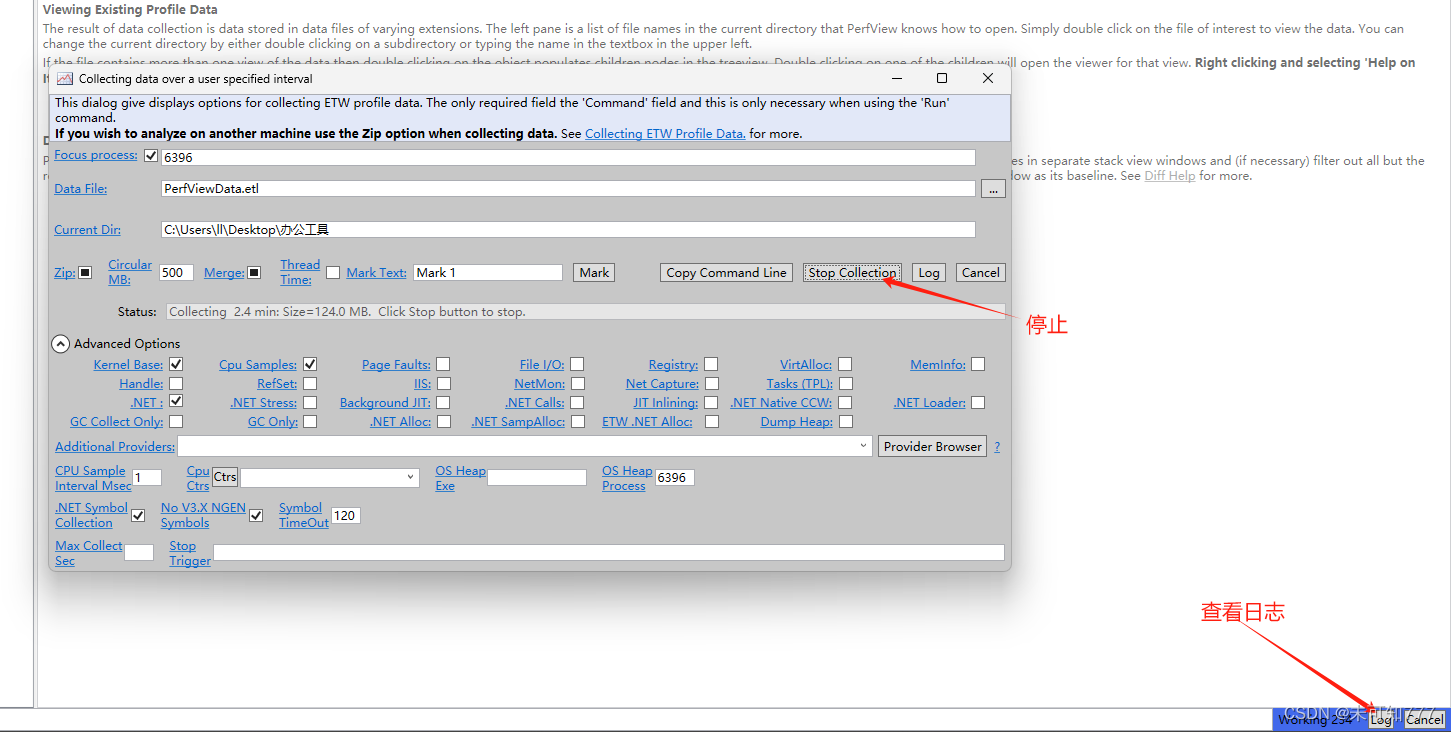Enable the VirtAlloc checkbox
The image size is (1451, 732).
[845, 364]
